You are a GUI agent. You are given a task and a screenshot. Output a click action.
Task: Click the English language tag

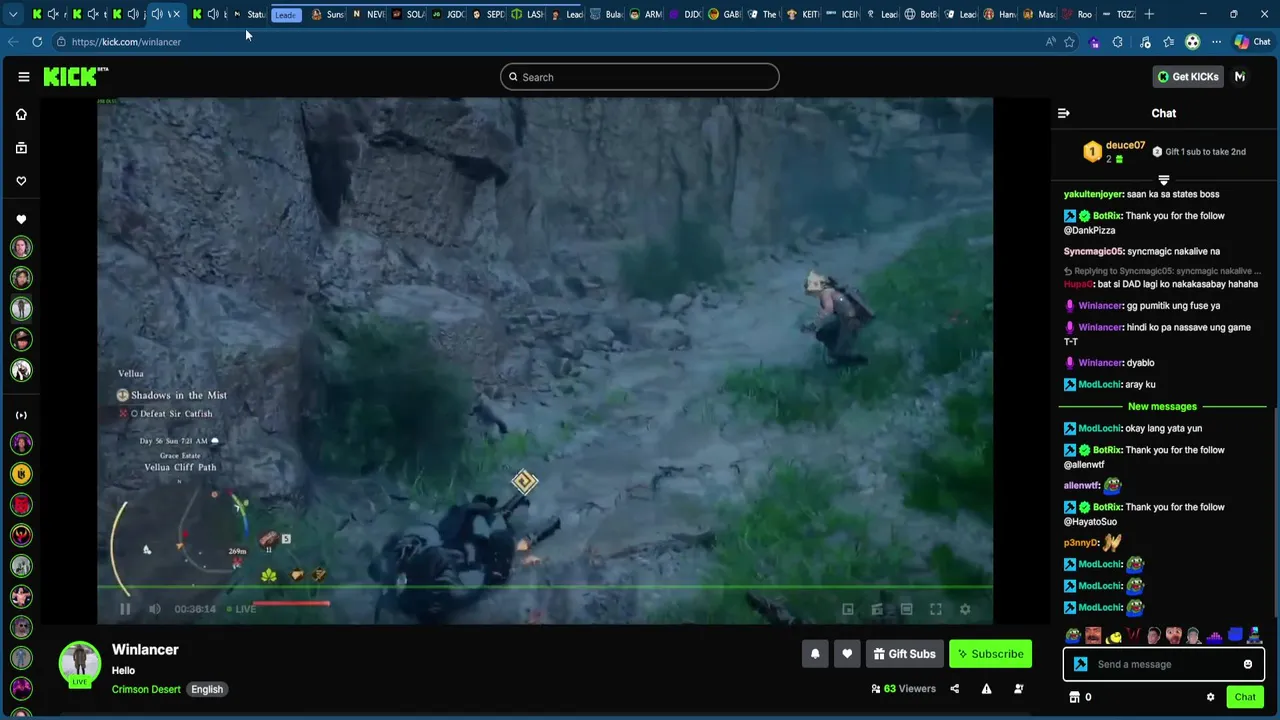207,689
